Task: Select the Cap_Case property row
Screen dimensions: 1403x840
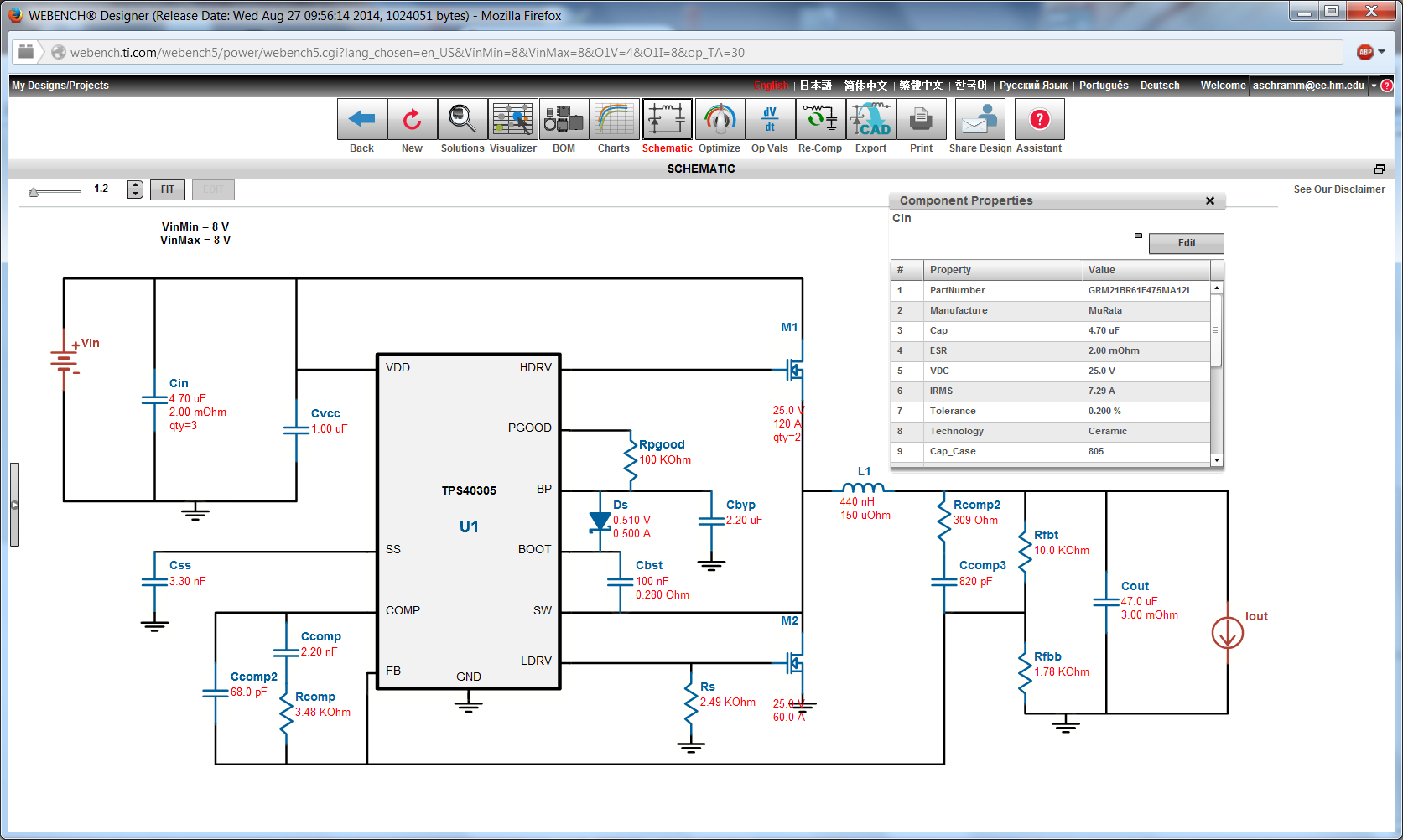Action: coord(1051,451)
